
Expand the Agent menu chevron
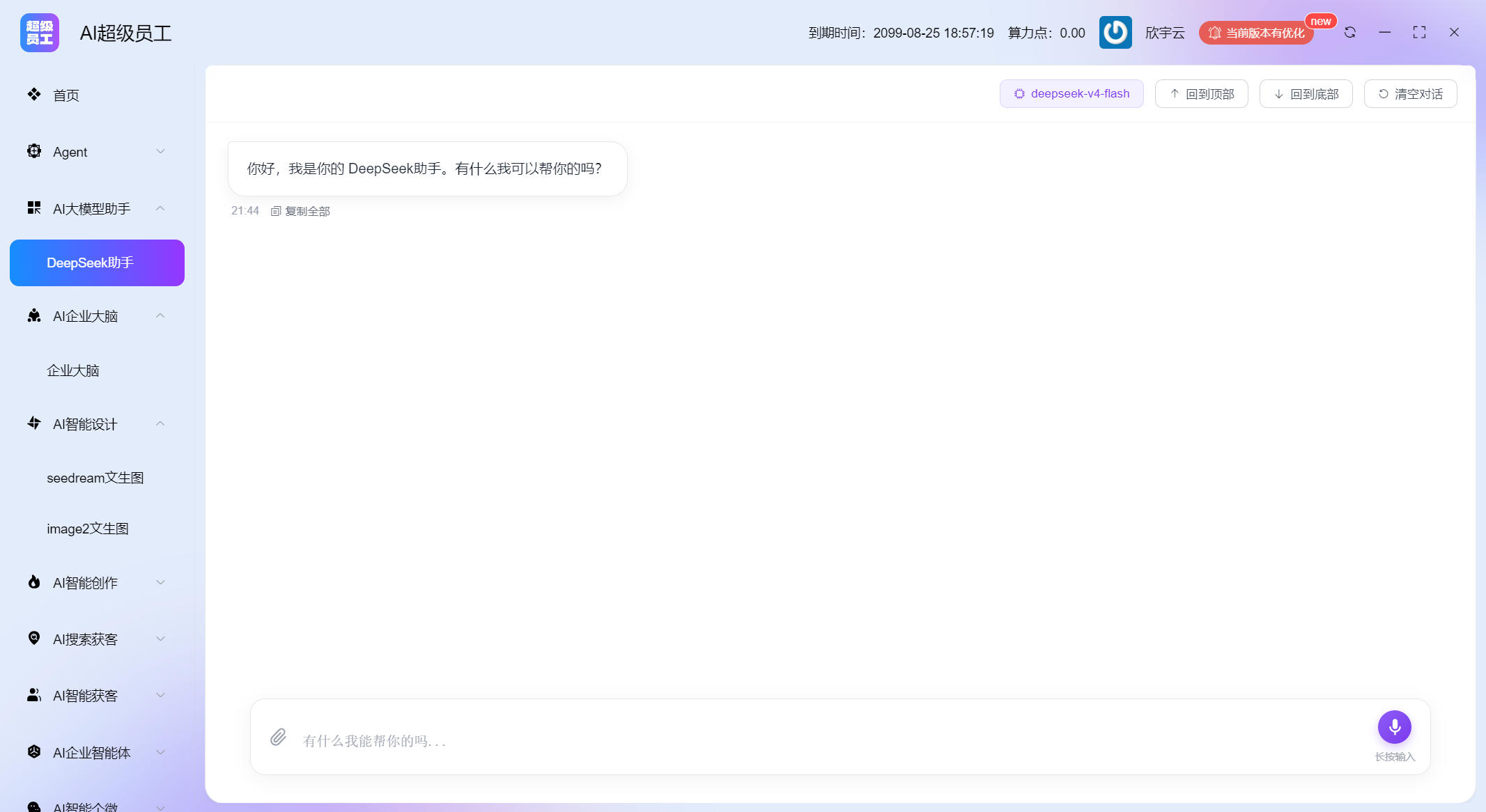161,151
